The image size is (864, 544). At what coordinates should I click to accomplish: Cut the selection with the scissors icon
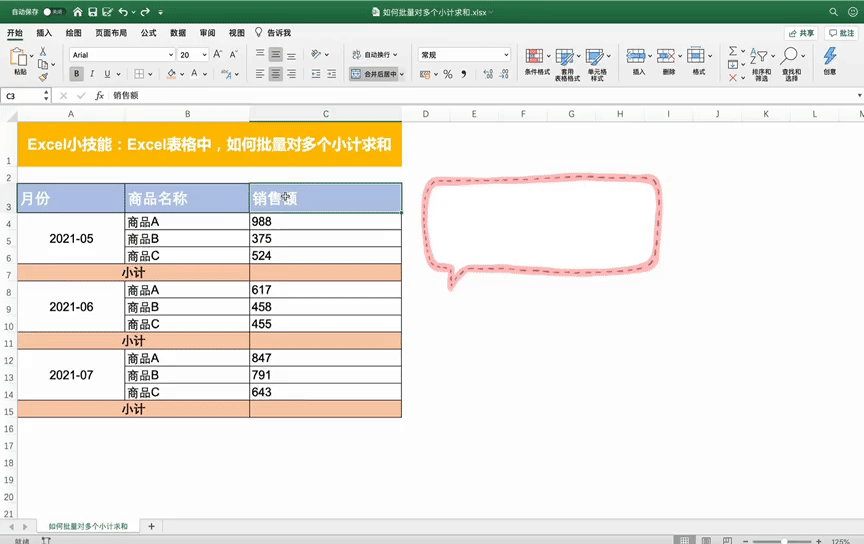coord(43,51)
